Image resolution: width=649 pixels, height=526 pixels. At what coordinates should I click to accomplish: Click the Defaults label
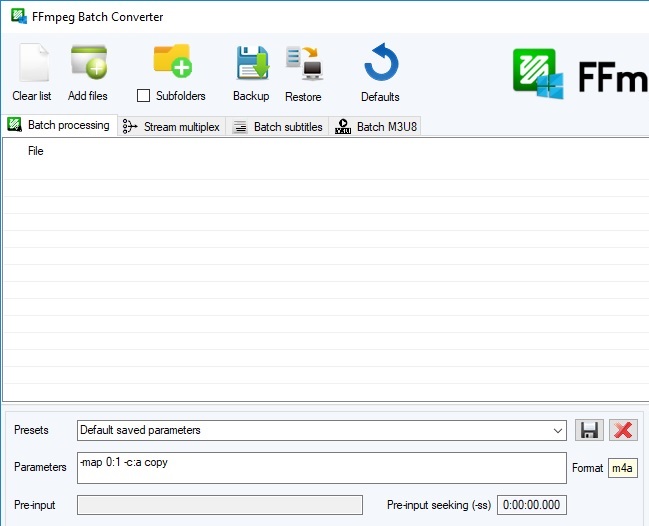[x=380, y=97]
